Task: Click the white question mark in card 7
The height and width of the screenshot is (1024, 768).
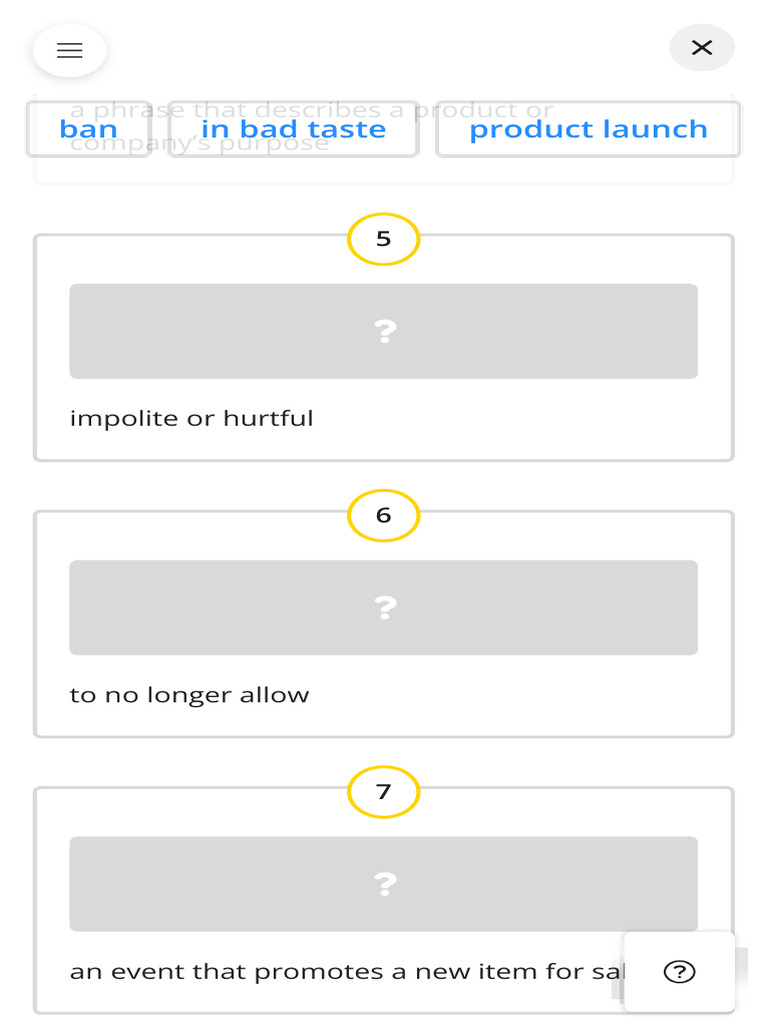Action: [x=385, y=884]
